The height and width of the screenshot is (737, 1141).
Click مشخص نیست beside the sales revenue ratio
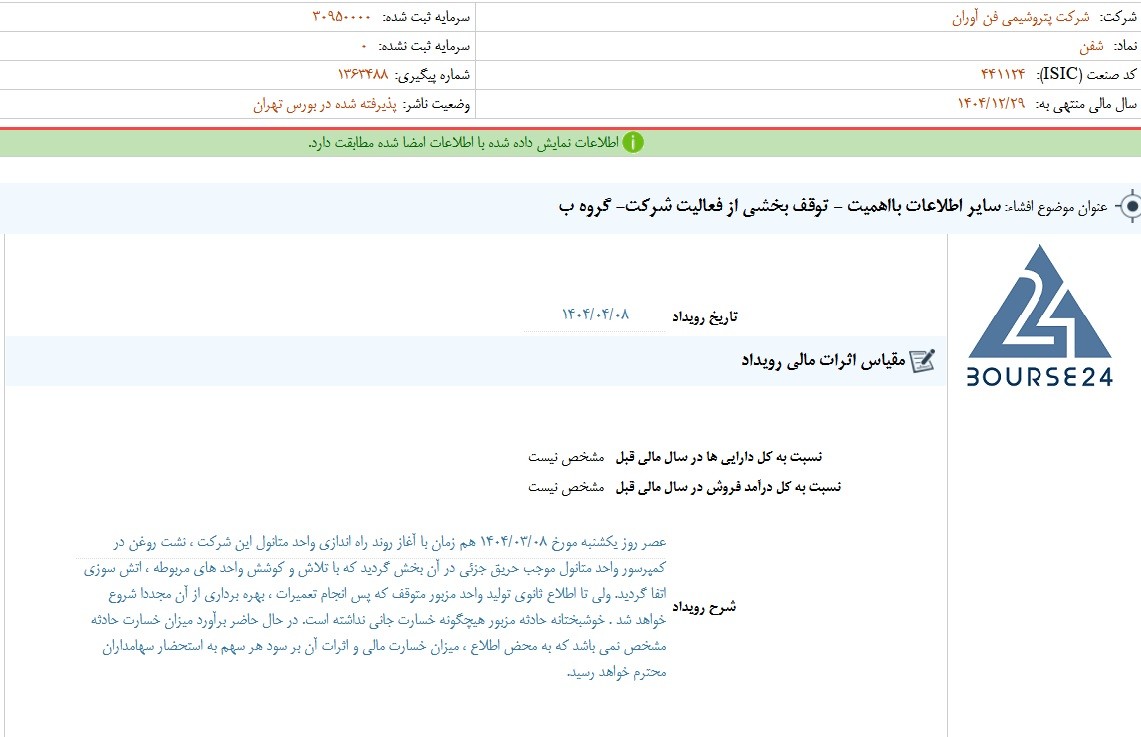(x=566, y=487)
